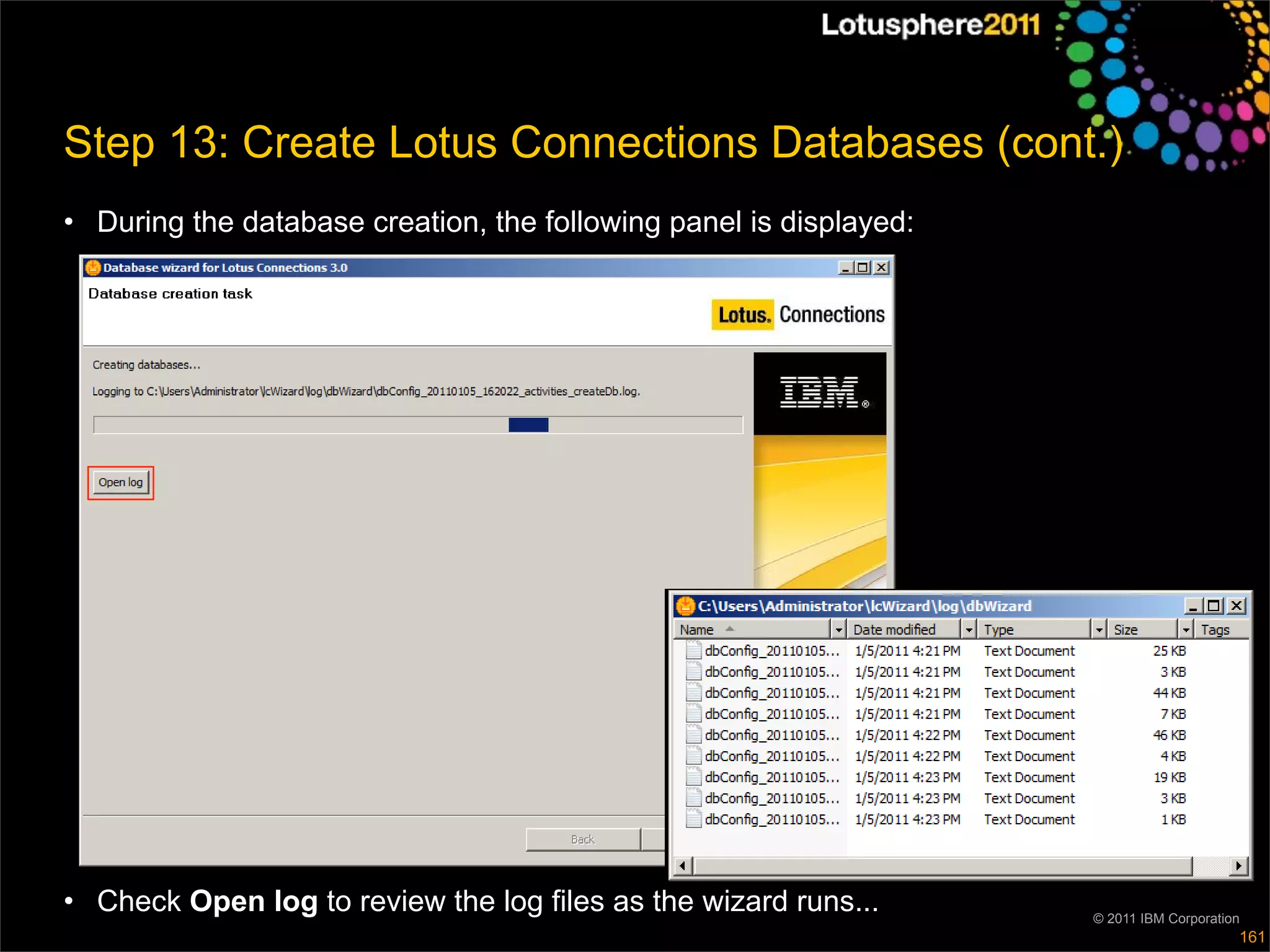The height and width of the screenshot is (952, 1270).
Task: Select the 25 KB dbConfig log file icon
Action: click(694, 651)
